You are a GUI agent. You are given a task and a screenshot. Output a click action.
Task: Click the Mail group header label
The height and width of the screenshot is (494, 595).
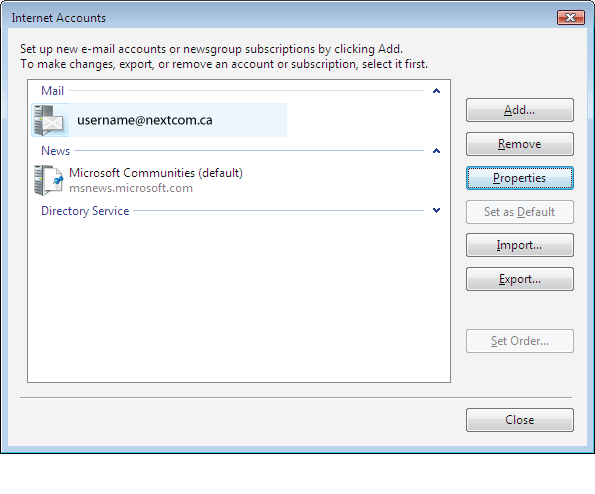52,91
